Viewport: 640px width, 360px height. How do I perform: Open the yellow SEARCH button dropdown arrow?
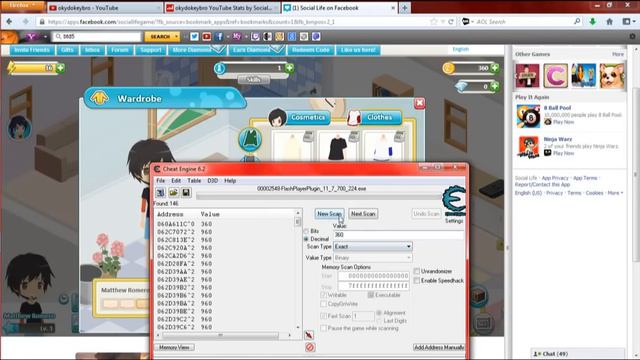[176, 37]
